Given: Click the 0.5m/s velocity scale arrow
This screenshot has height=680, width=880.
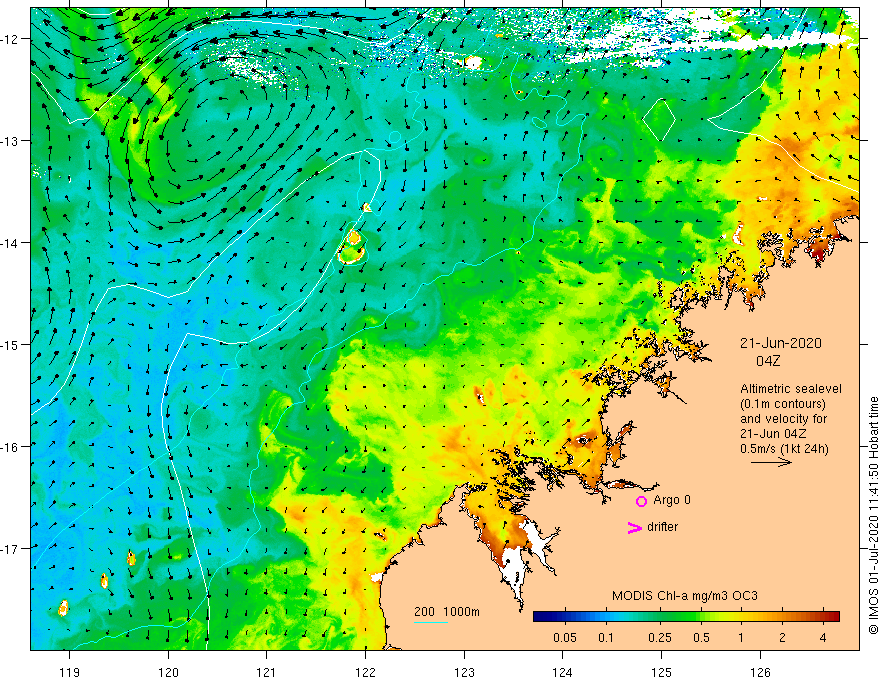Looking at the screenshot, I should click(771, 462).
